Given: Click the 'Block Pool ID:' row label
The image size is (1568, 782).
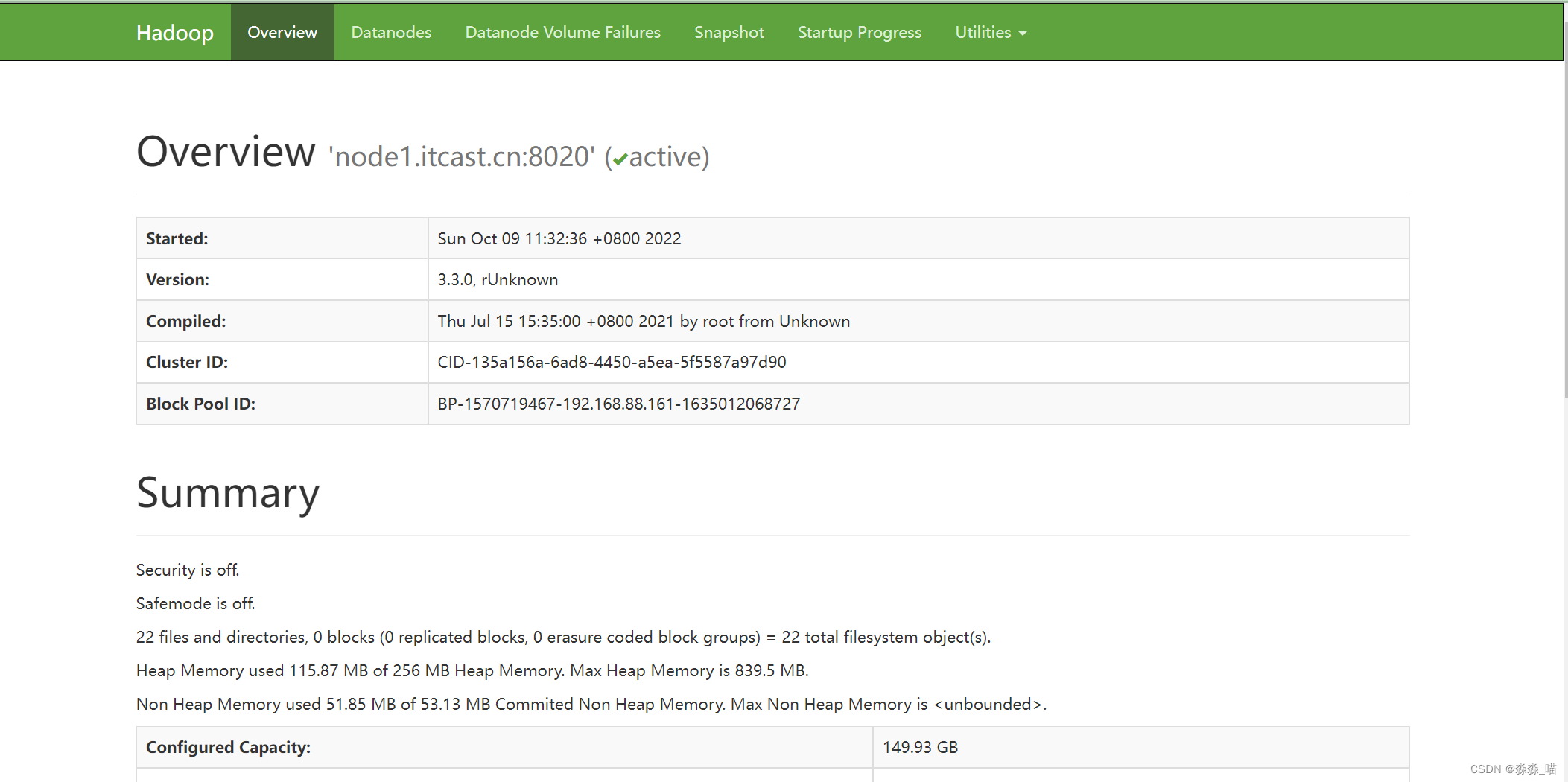Looking at the screenshot, I should tap(200, 404).
